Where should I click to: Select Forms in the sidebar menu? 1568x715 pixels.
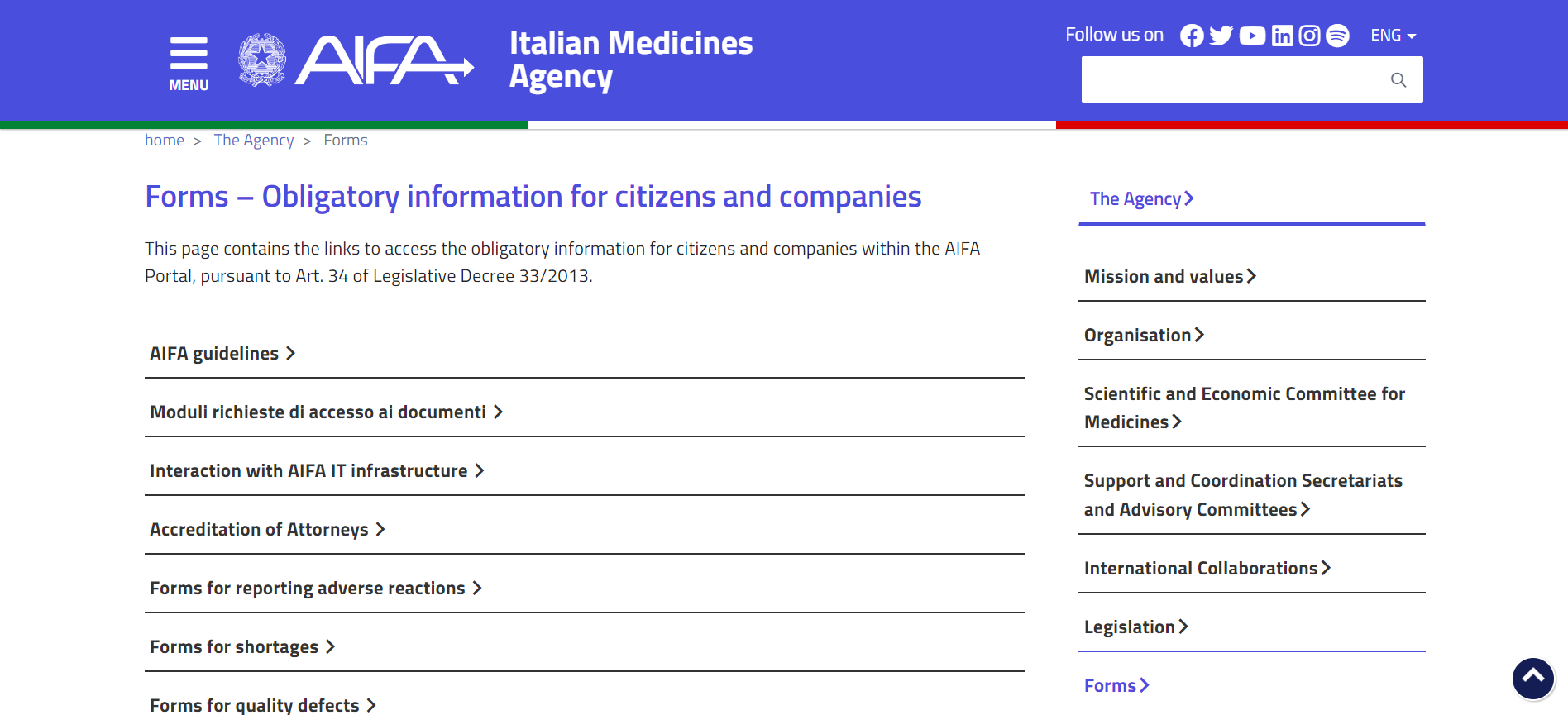tap(1116, 686)
